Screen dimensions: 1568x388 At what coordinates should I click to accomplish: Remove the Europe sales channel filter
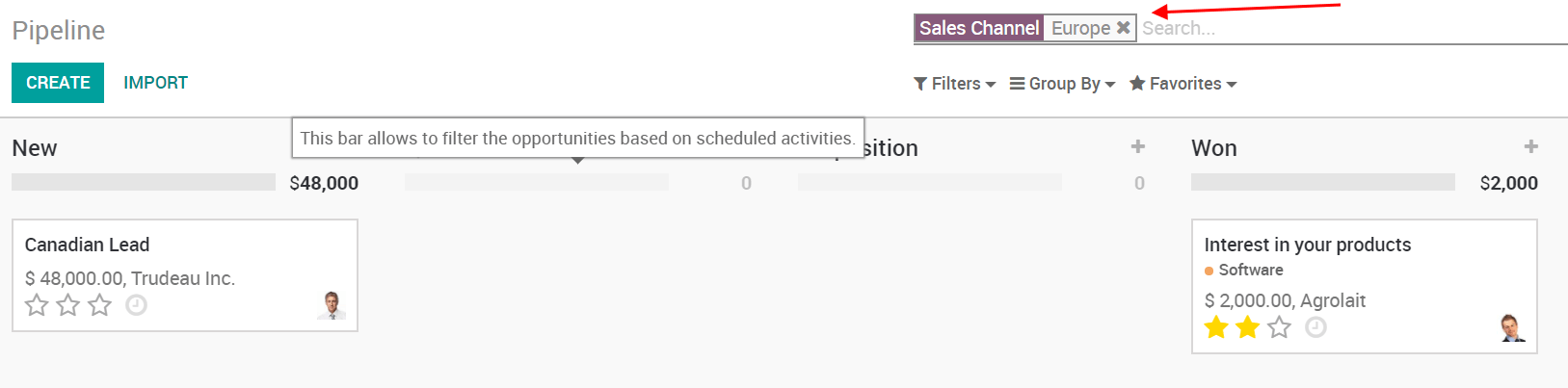pyautogui.click(x=1123, y=28)
